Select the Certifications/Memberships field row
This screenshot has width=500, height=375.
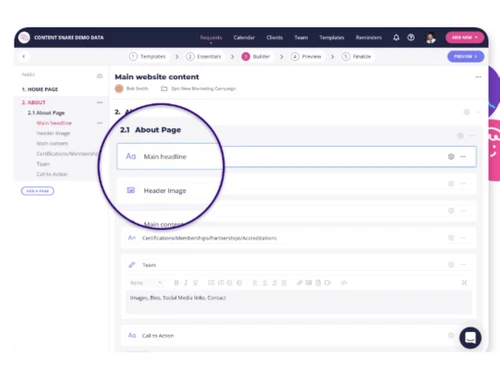[x=299, y=238]
